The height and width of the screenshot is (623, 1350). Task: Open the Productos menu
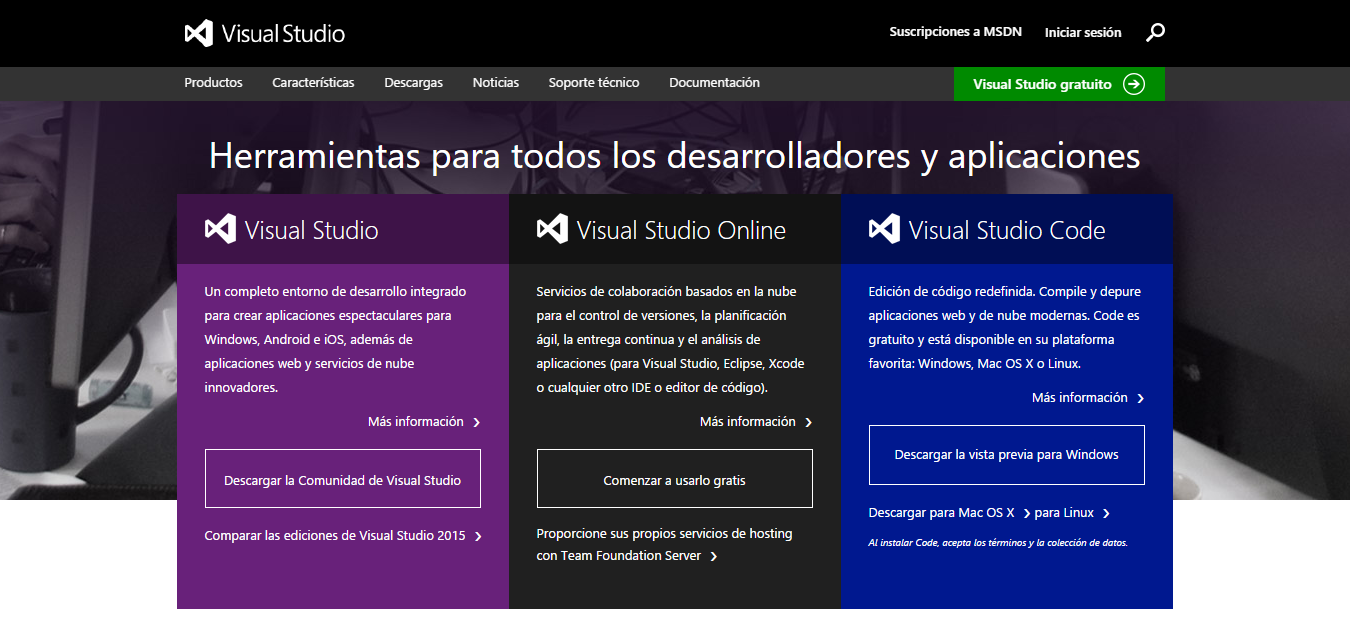[x=213, y=83]
